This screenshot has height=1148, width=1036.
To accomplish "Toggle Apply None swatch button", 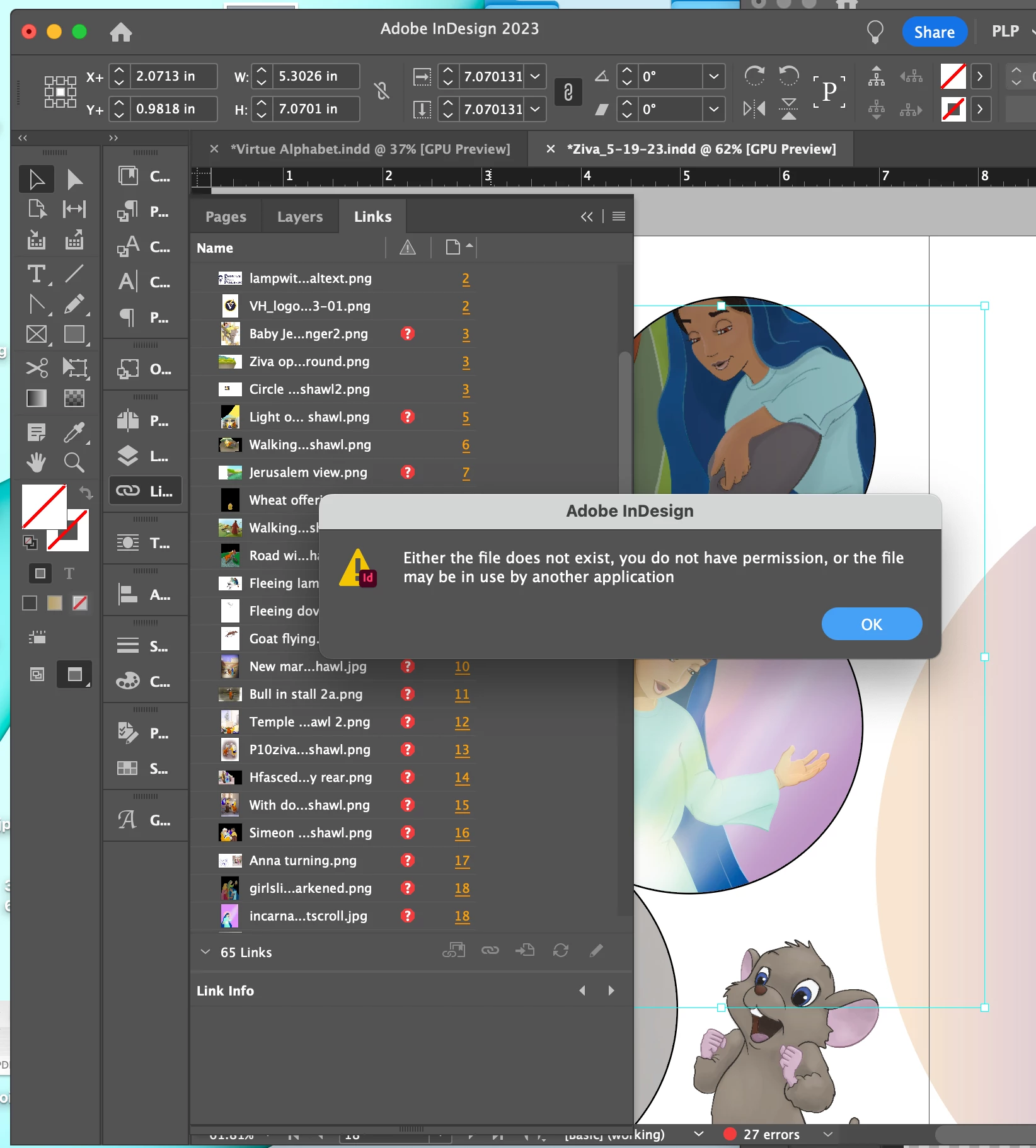I will [80, 603].
